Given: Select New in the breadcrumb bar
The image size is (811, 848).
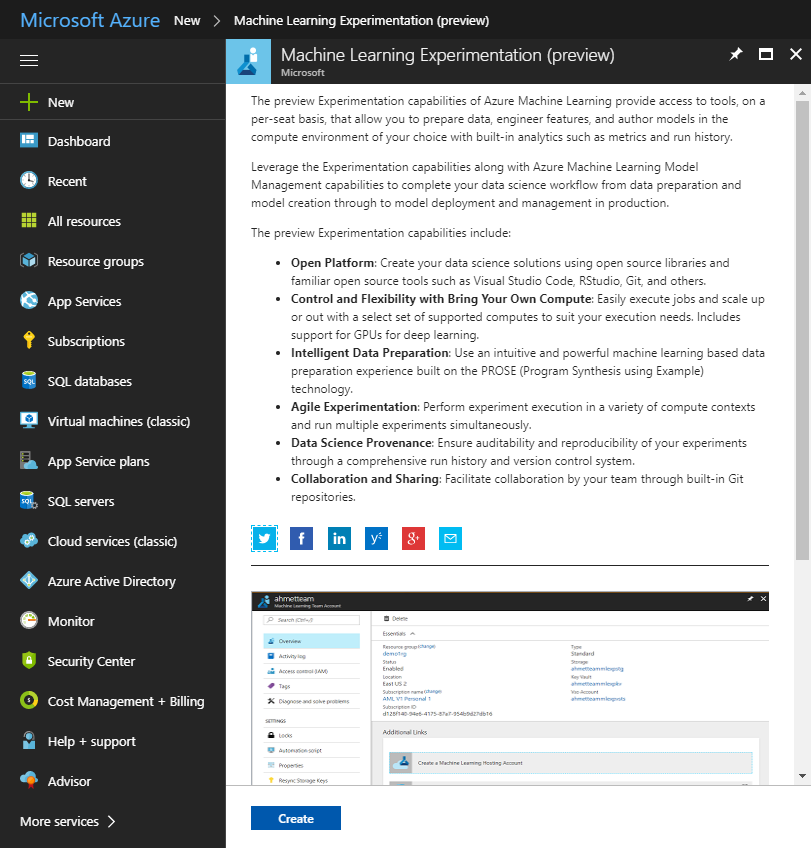Looking at the screenshot, I should (186, 20).
